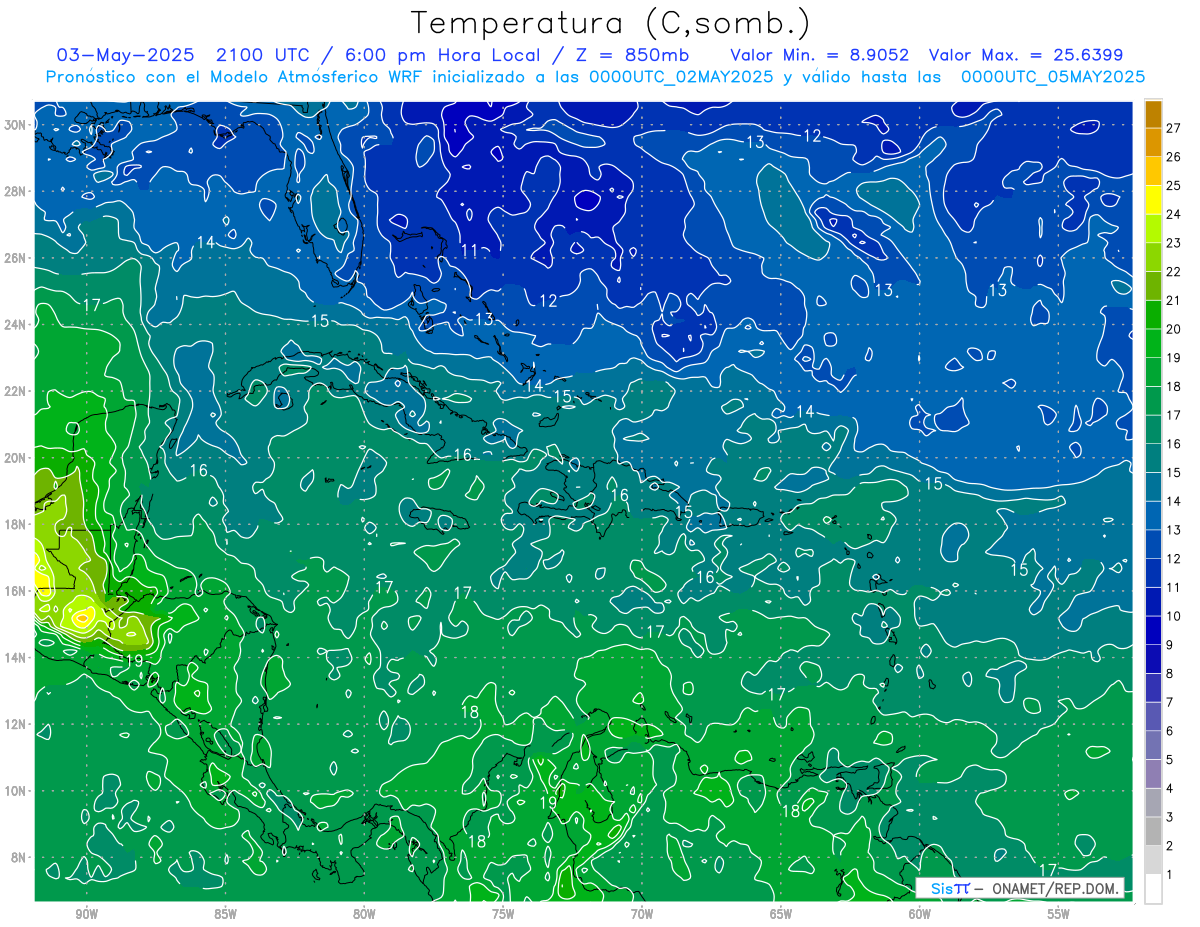Click the '3' label on the color legend
Screen dimensions: 1200x927
1170,817
